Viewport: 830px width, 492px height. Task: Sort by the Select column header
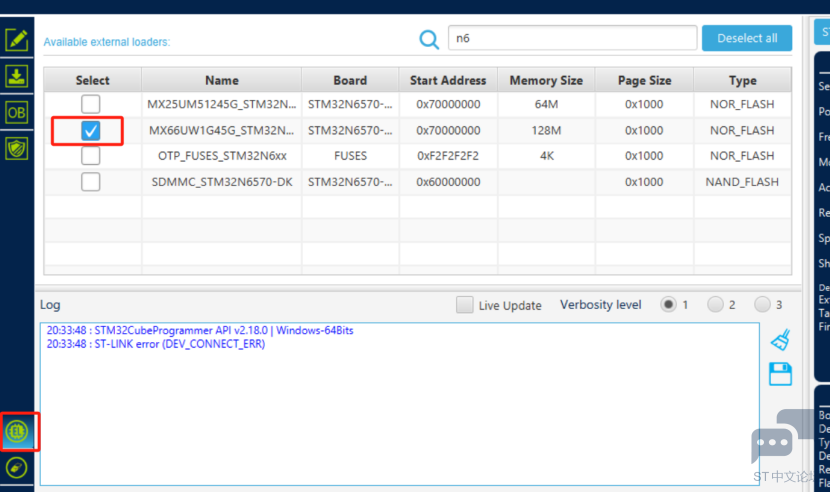pyautogui.click(x=93, y=80)
